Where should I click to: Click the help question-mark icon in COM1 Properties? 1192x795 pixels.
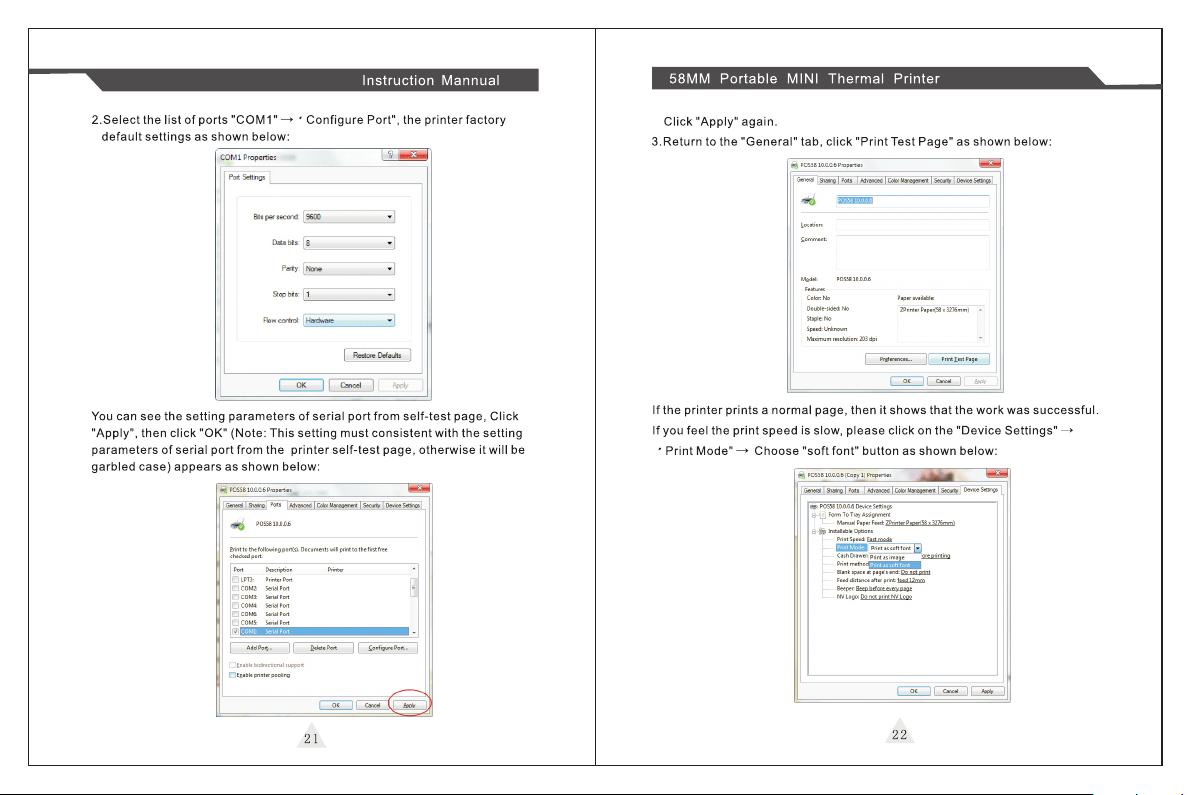click(x=390, y=155)
